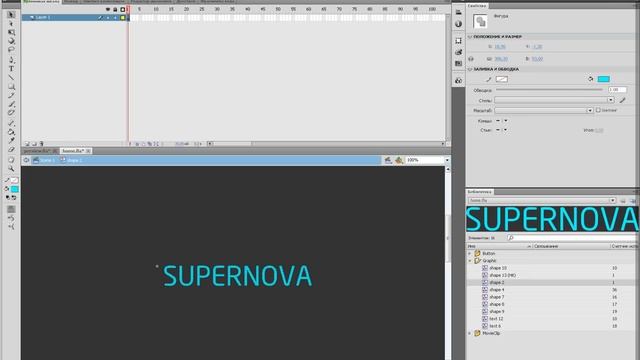The image size is (640, 360).
Task: Select the Subselection tool in toolbox
Action: coord(11,24)
